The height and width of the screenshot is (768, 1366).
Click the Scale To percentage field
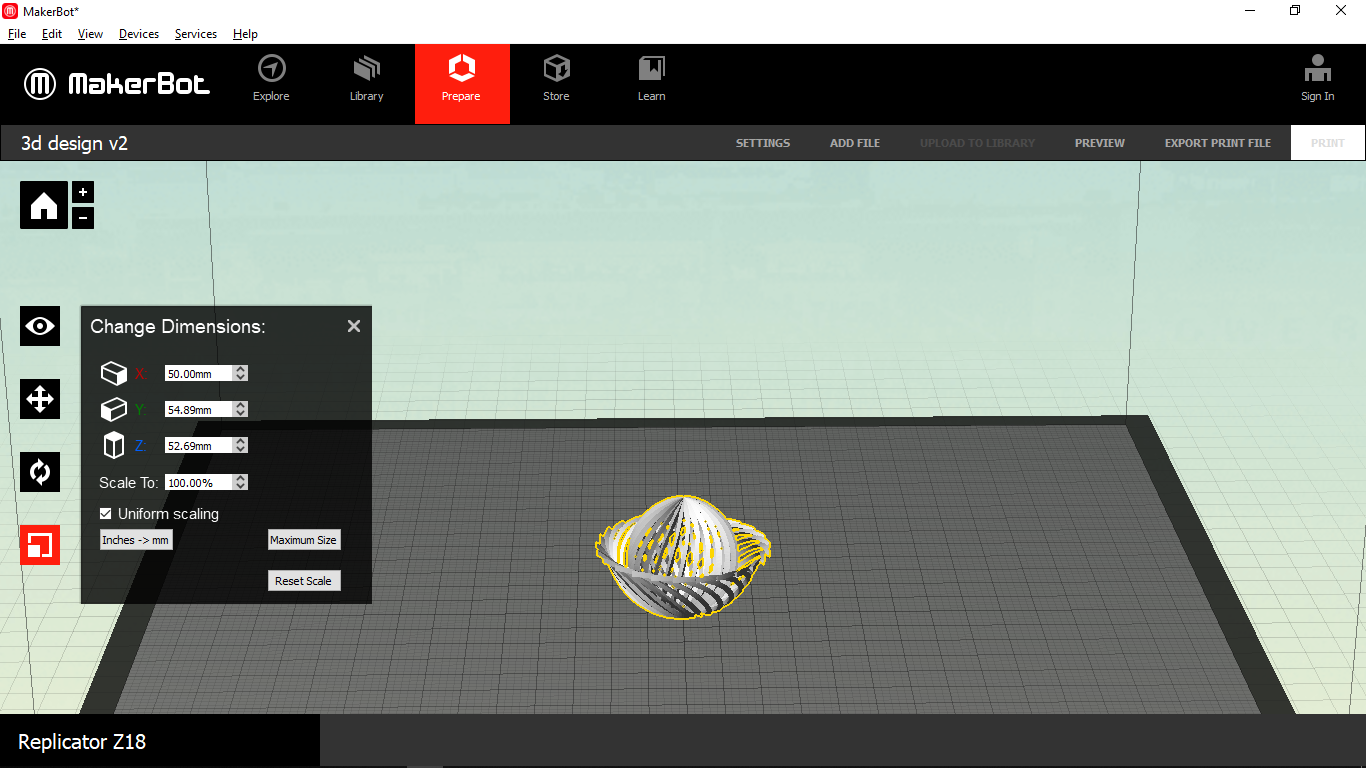[199, 482]
